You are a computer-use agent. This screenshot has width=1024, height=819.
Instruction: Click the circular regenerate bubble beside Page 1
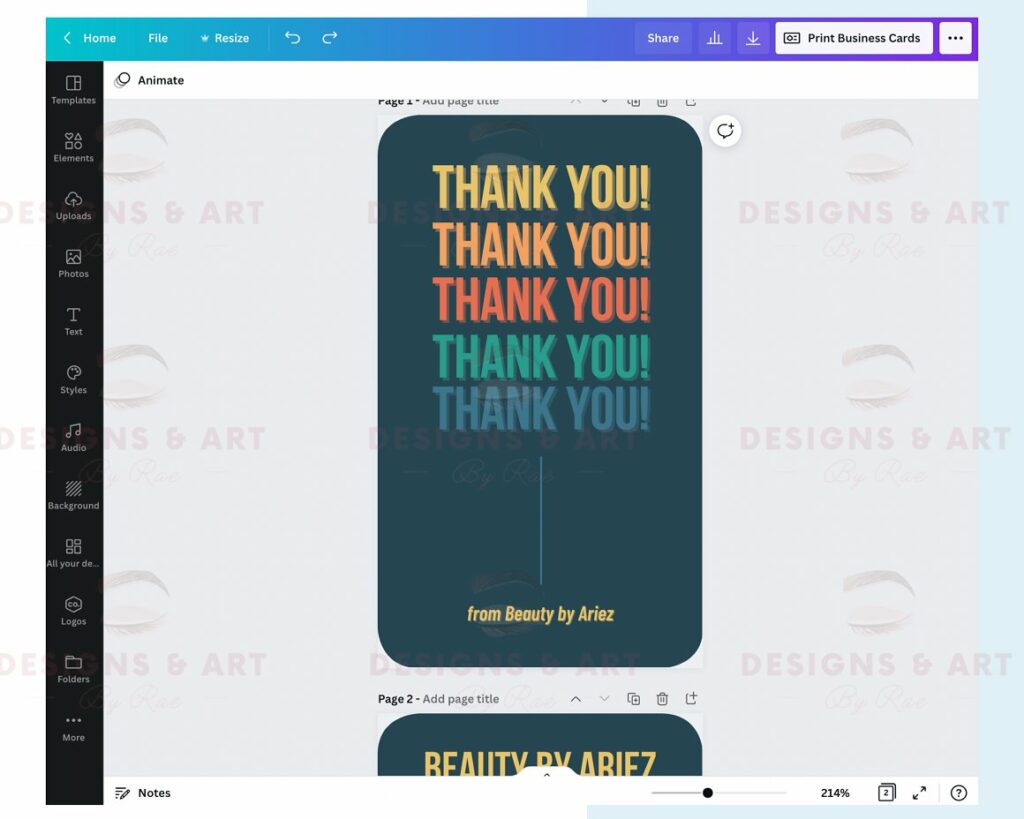coord(725,131)
